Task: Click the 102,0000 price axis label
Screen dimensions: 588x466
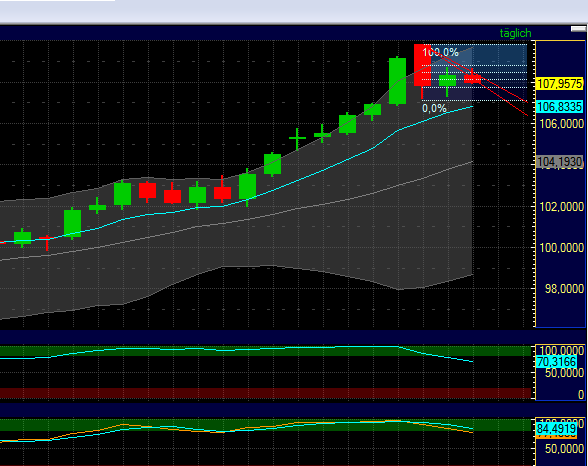Action: (561, 207)
